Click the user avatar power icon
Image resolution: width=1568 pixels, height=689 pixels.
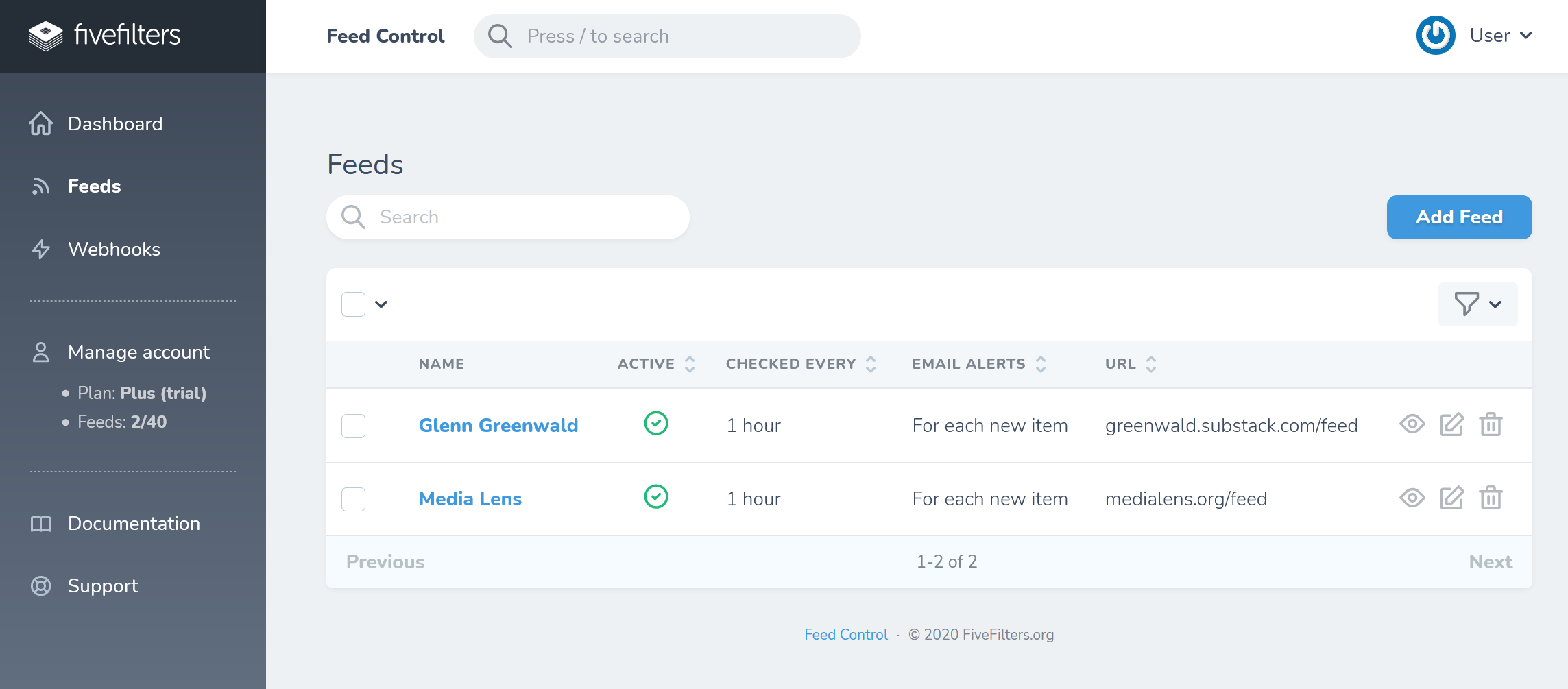(1436, 36)
